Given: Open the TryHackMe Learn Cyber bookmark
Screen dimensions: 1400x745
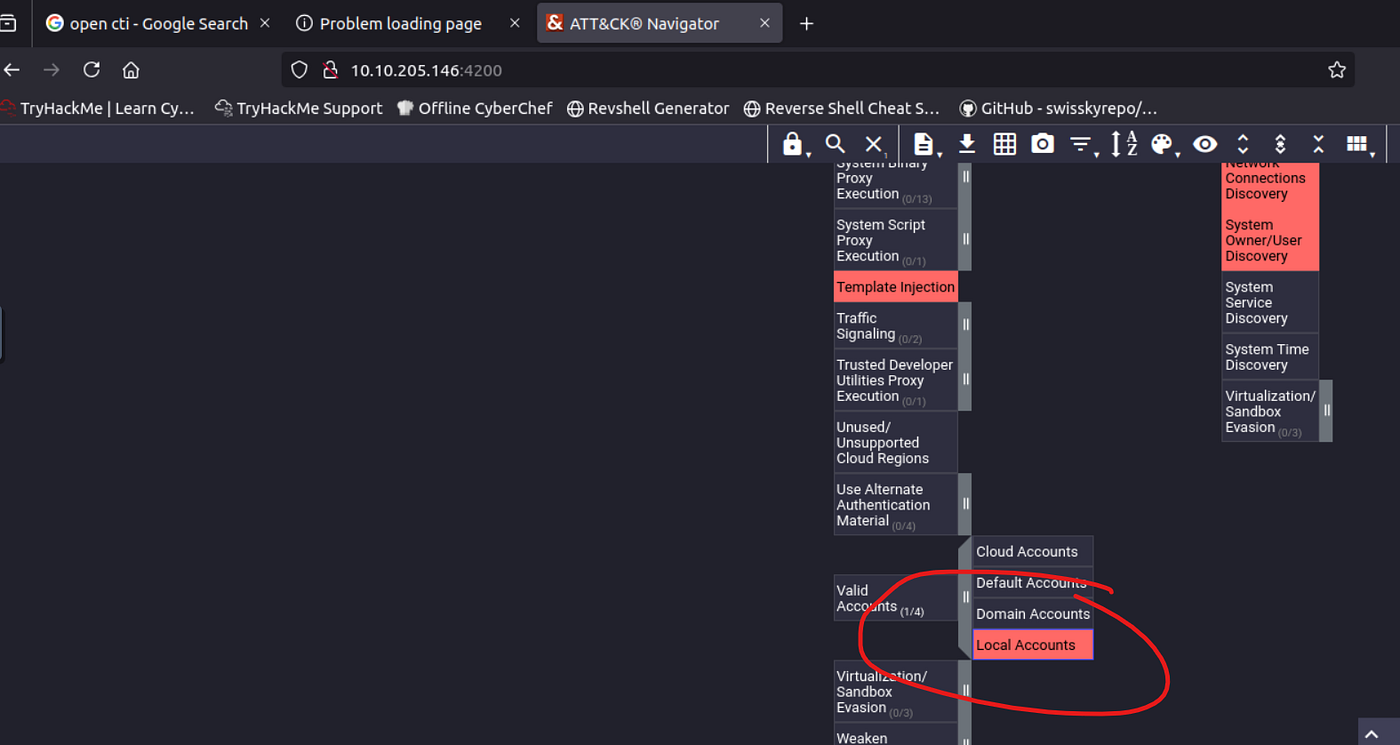Looking at the screenshot, I should coord(98,108).
